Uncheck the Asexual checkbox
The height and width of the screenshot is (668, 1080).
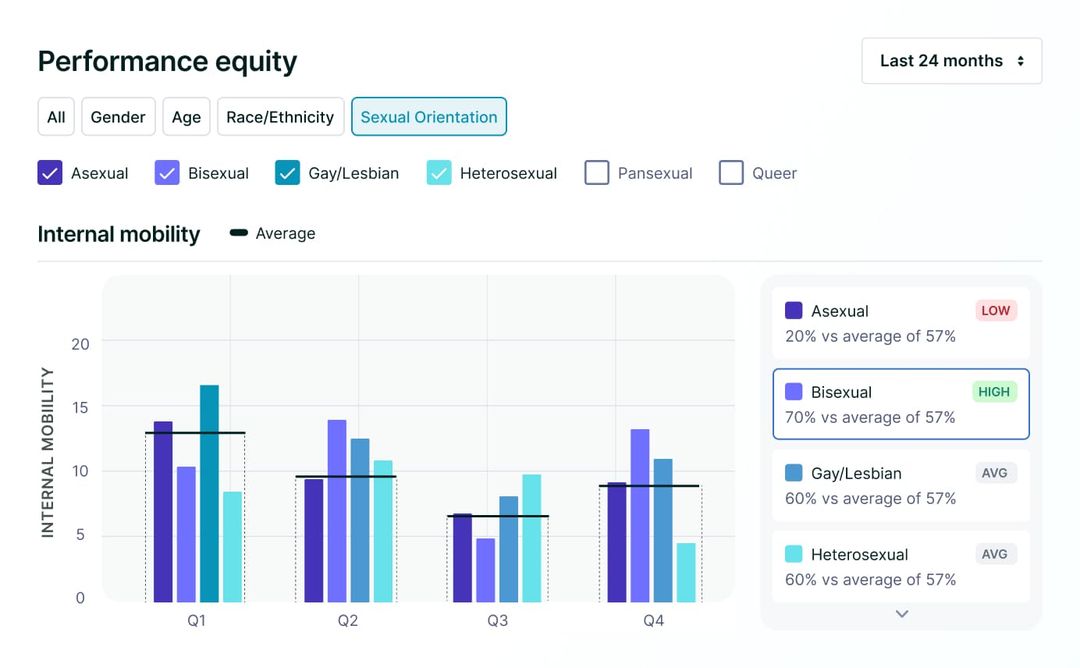49,172
